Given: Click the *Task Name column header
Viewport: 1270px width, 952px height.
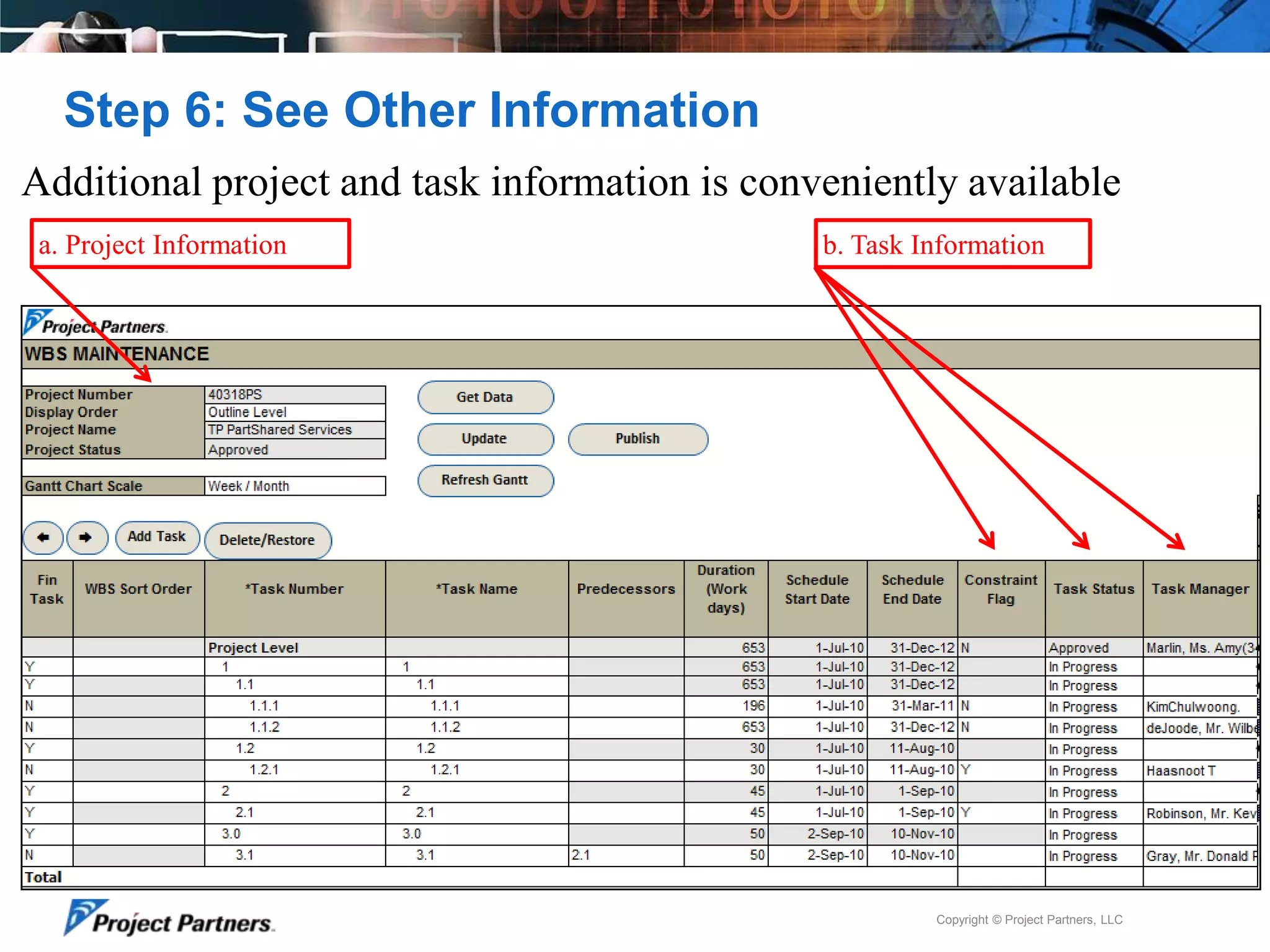Looking at the screenshot, I should point(477,599).
